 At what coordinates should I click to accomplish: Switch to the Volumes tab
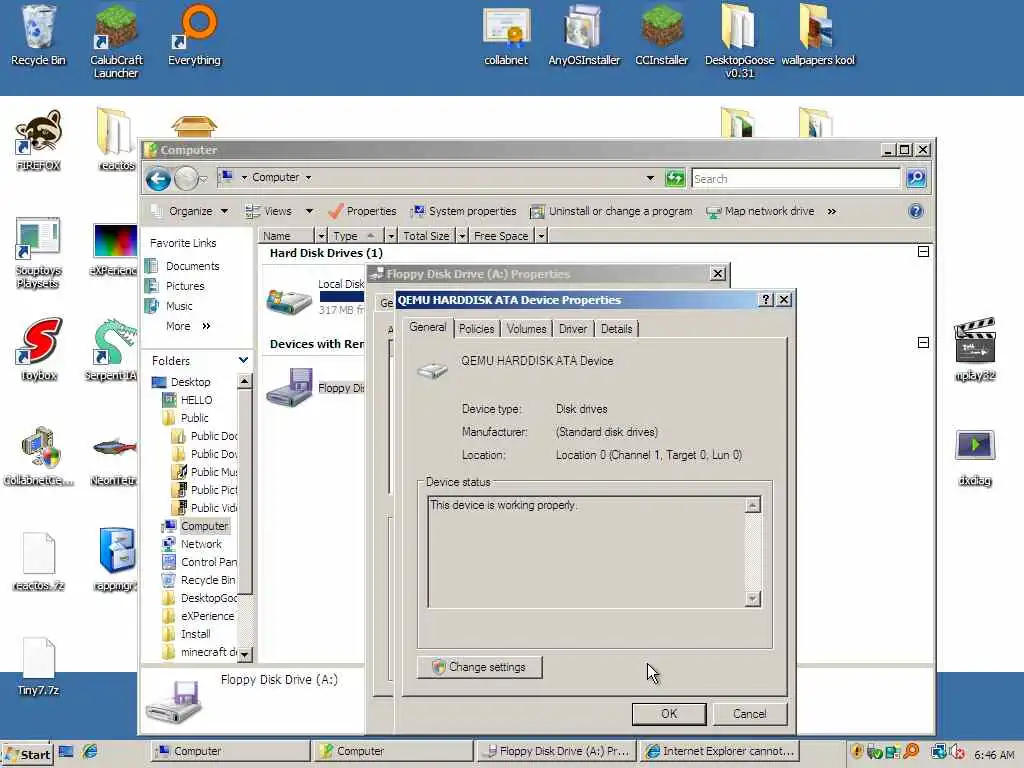[x=526, y=329]
